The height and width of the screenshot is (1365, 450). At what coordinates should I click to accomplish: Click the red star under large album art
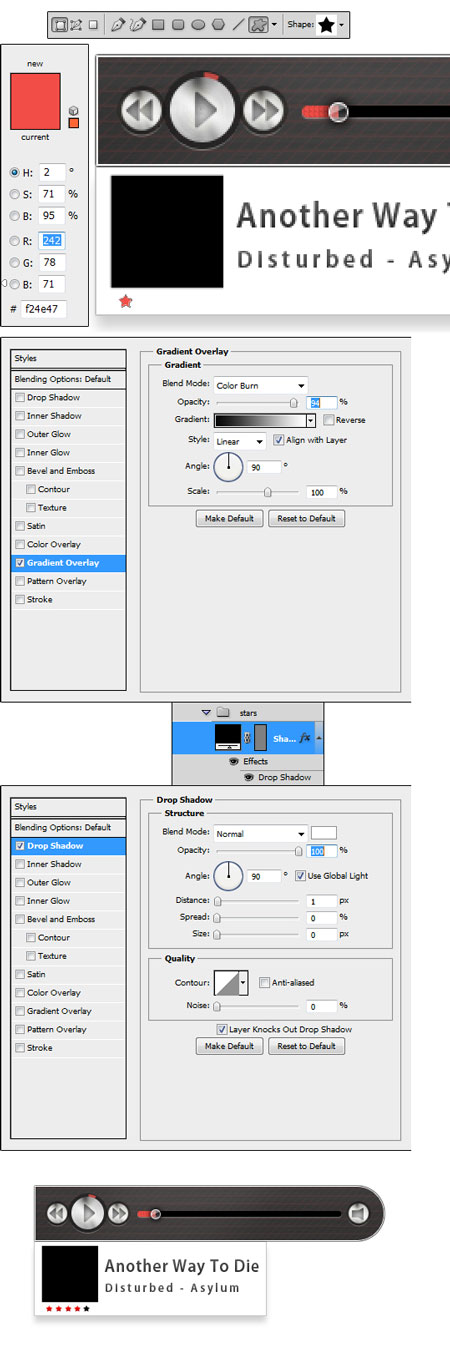[x=125, y=300]
